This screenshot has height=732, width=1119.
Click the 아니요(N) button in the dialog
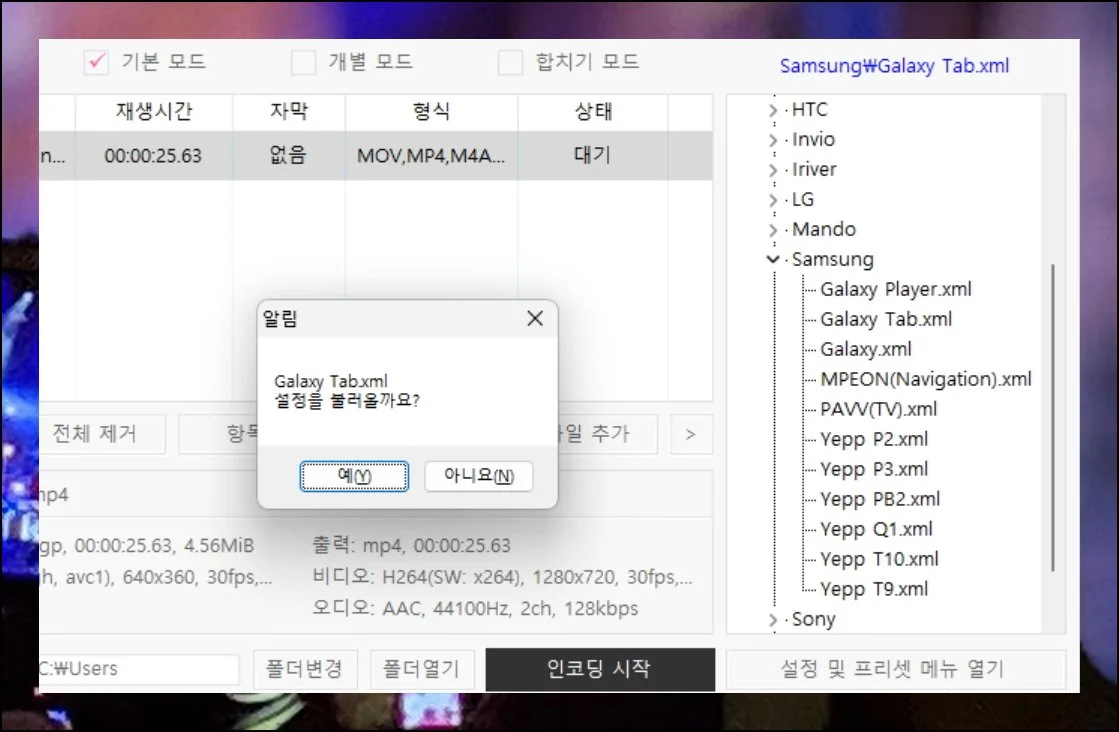point(478,476)
